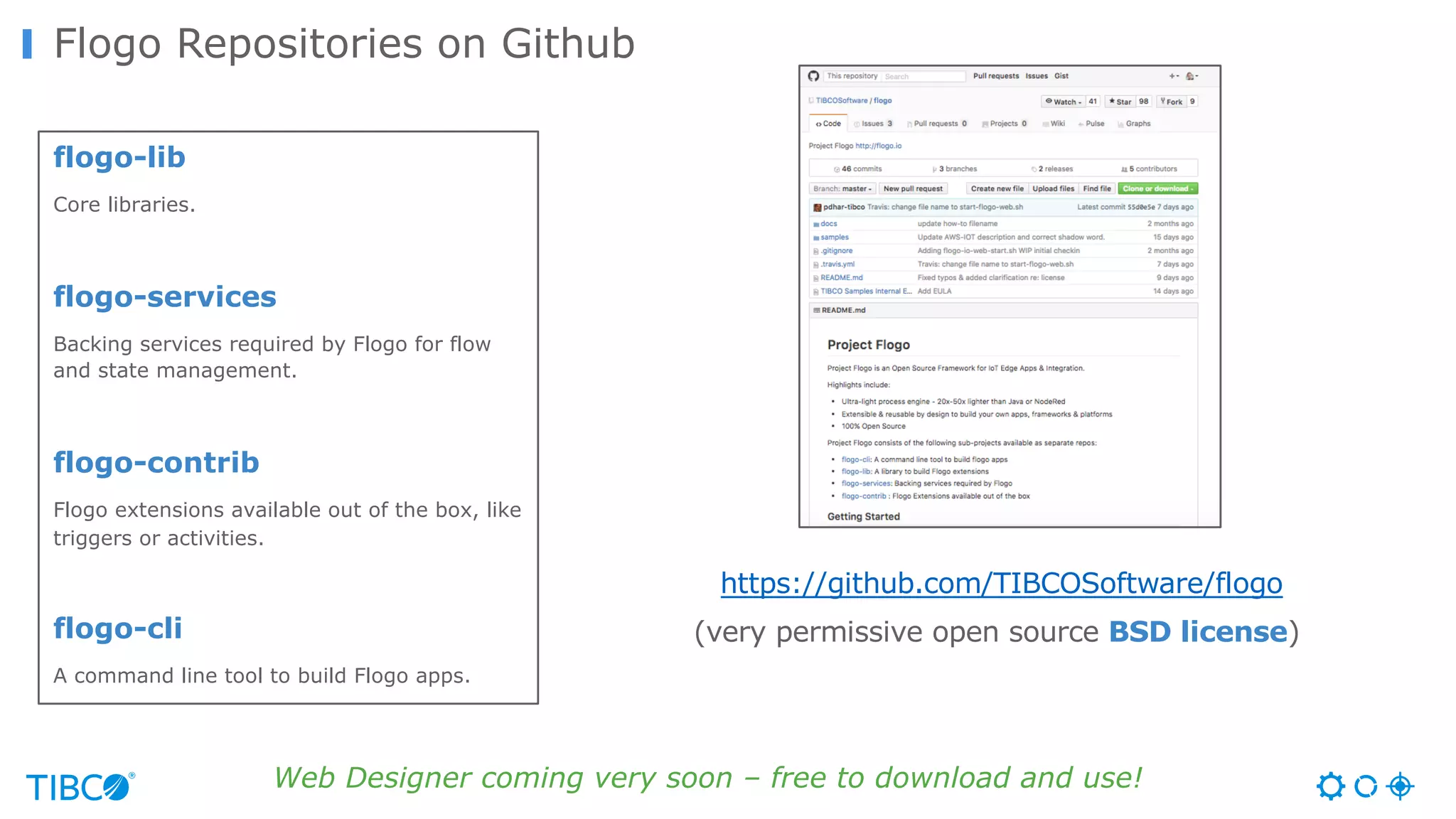The height and width of the screenshot is (819, 1456).
Task: Open the .travis.yml file
Action: coord(837,264)
